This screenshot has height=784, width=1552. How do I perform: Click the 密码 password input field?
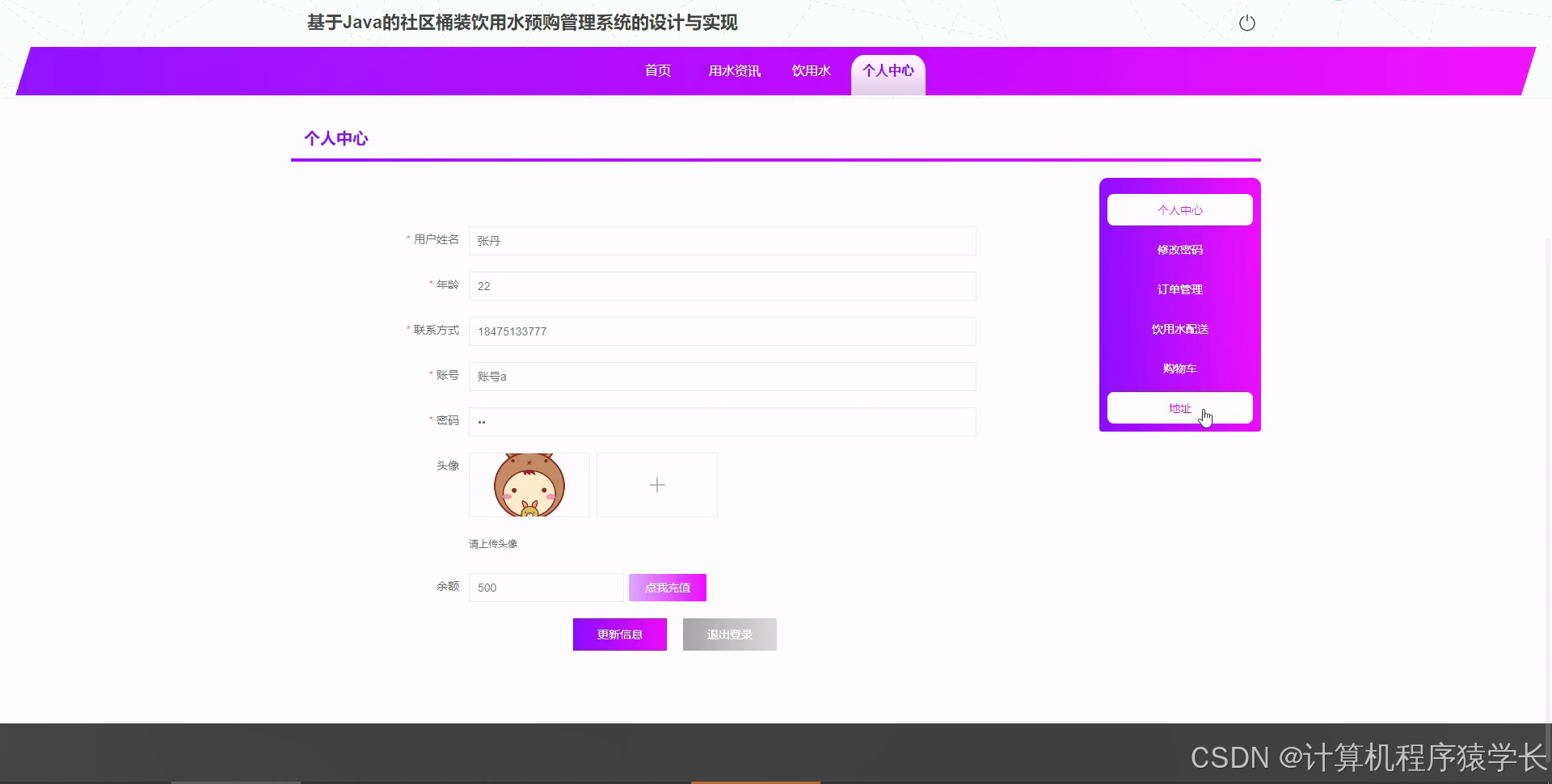pos(722,421)
